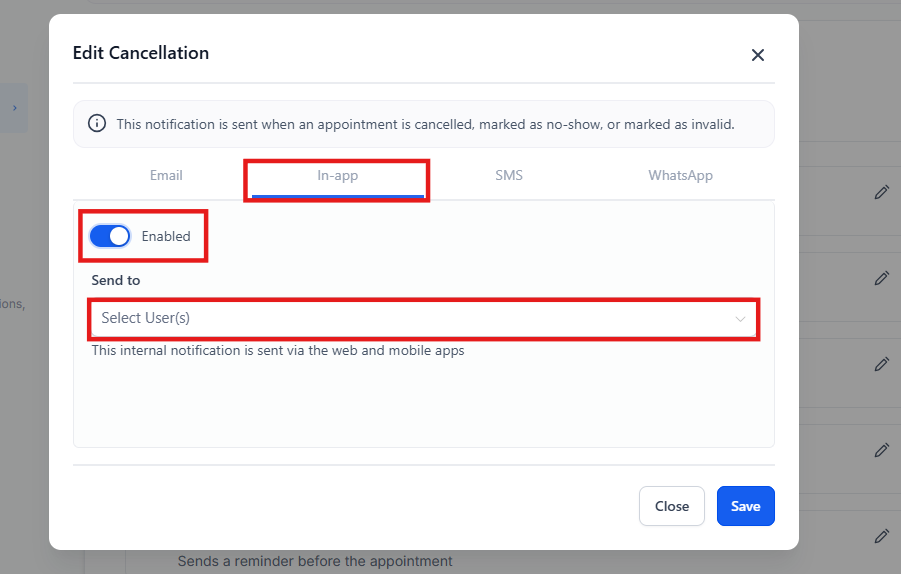Screen dimensions: 901x574
Task: Click the internal notification helper text
Action: pyautogui.click(x=278, y=351)
